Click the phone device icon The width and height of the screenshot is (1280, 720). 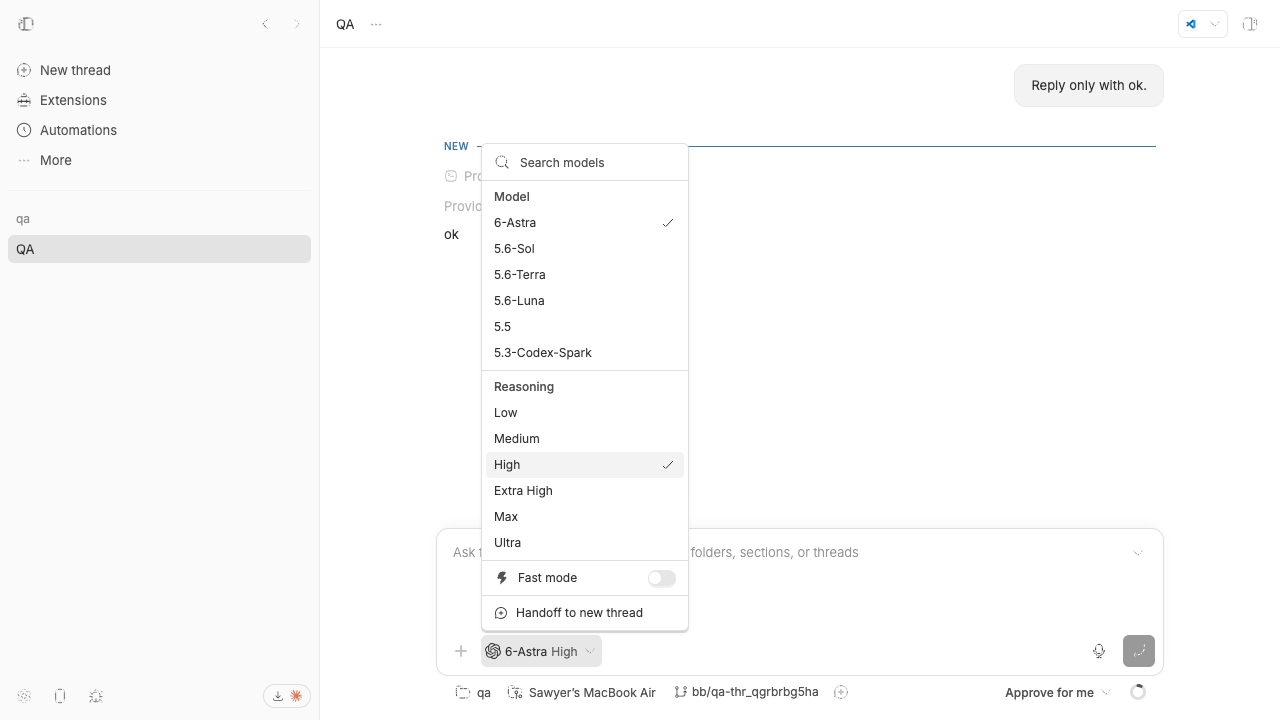[60, 696]
